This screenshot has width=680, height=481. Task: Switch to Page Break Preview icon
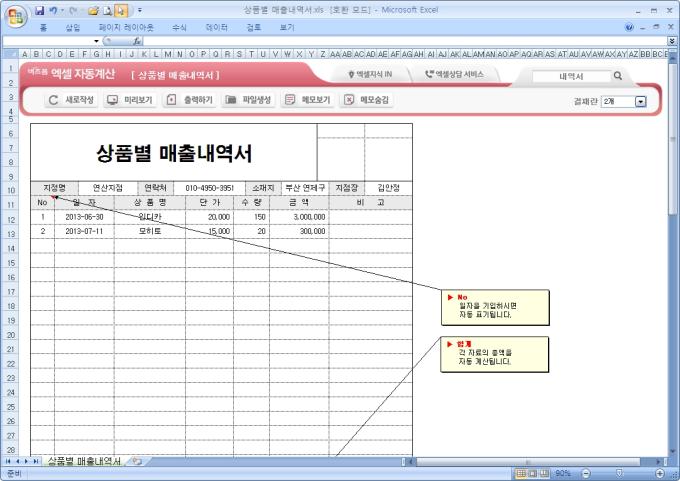point(544,473)
